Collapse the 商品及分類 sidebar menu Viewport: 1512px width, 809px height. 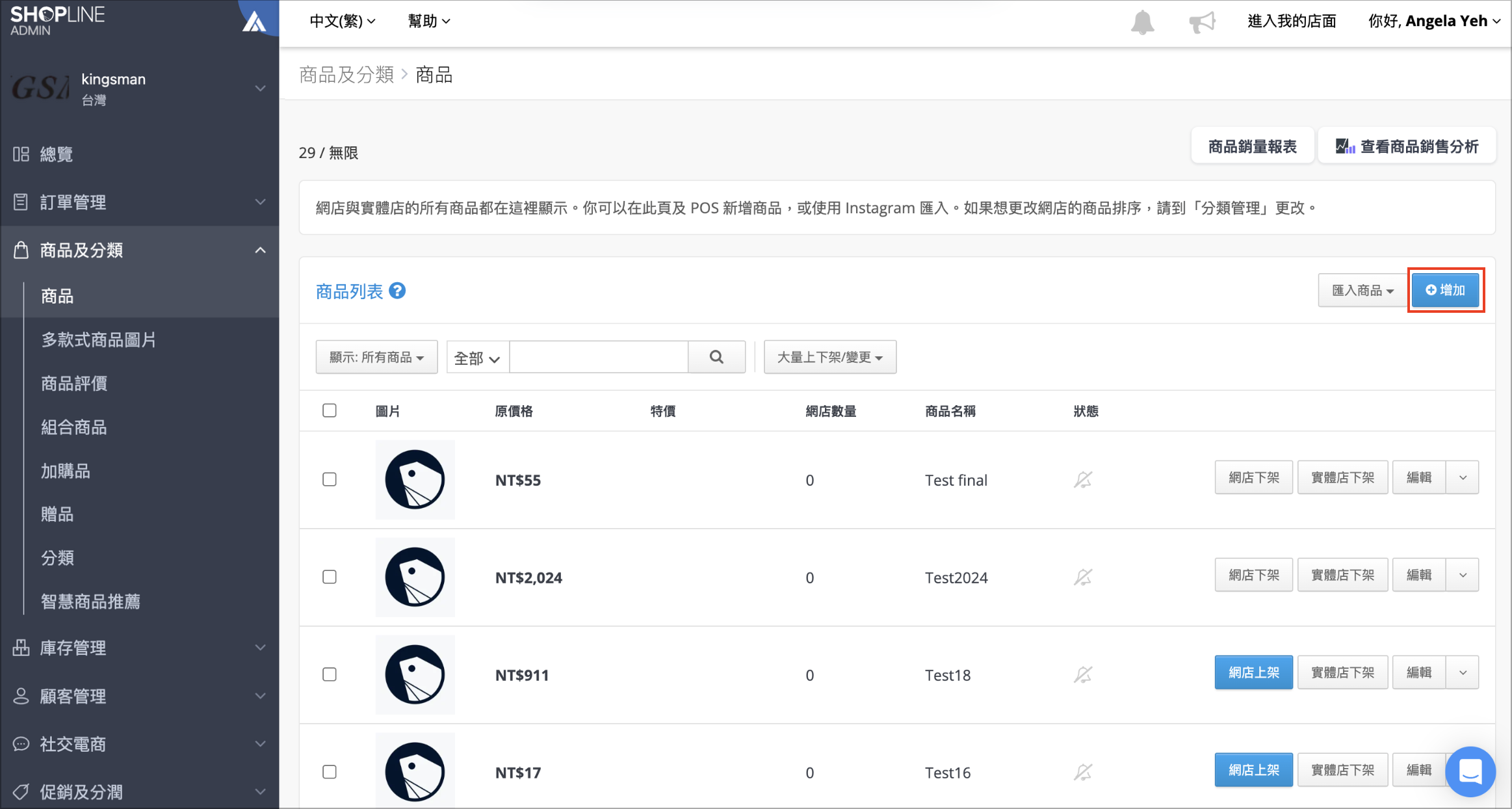click(140, 250)
